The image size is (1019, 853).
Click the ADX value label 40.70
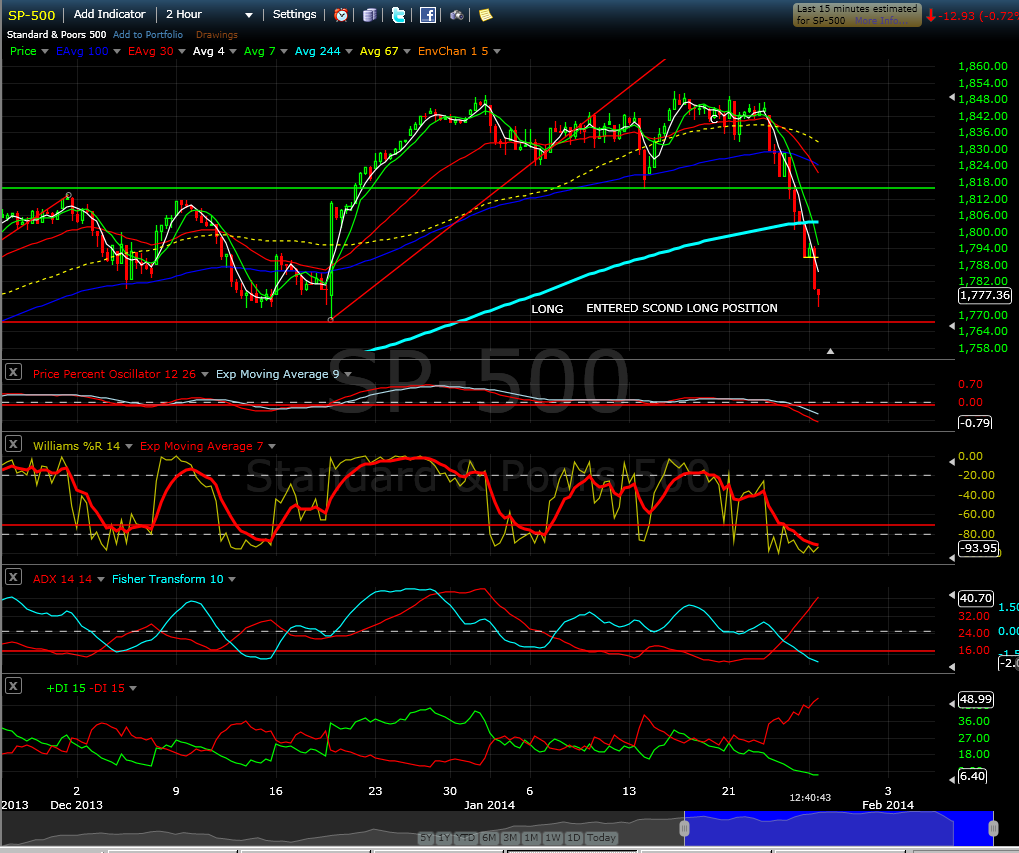click(975, 598)
